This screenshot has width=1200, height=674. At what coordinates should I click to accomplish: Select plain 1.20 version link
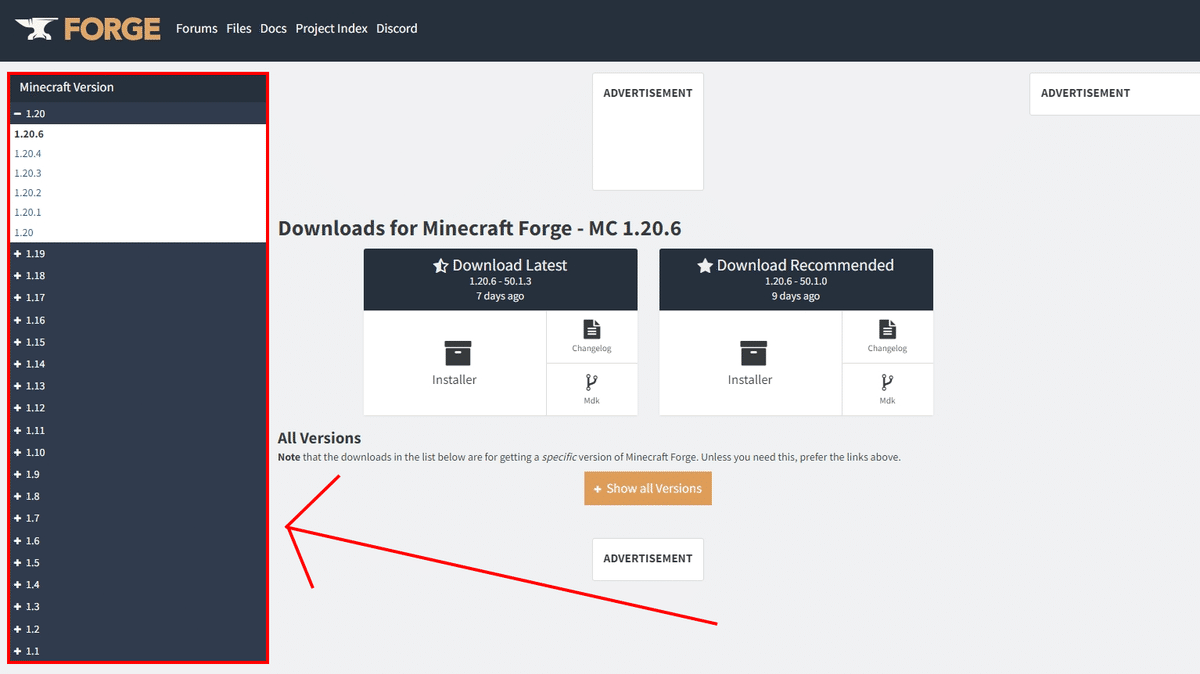pyautogui.click(x=24, y=232)
